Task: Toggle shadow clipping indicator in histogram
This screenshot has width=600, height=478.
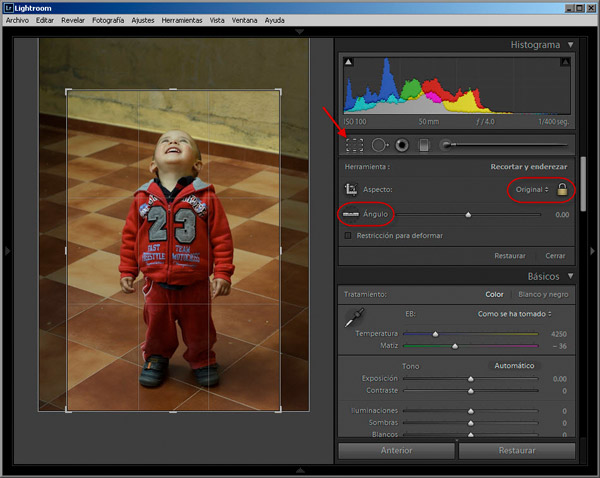Action: pyautogui.click(x=348, y=62)
